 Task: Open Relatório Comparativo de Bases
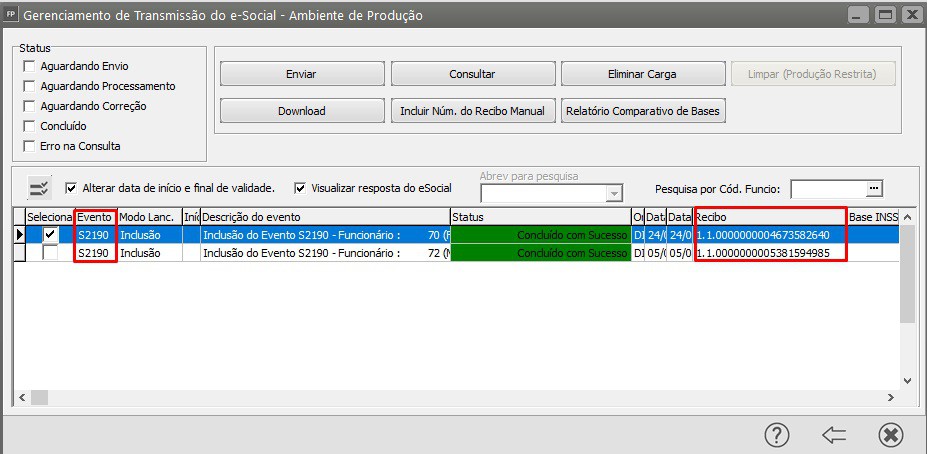coord(642,111)
